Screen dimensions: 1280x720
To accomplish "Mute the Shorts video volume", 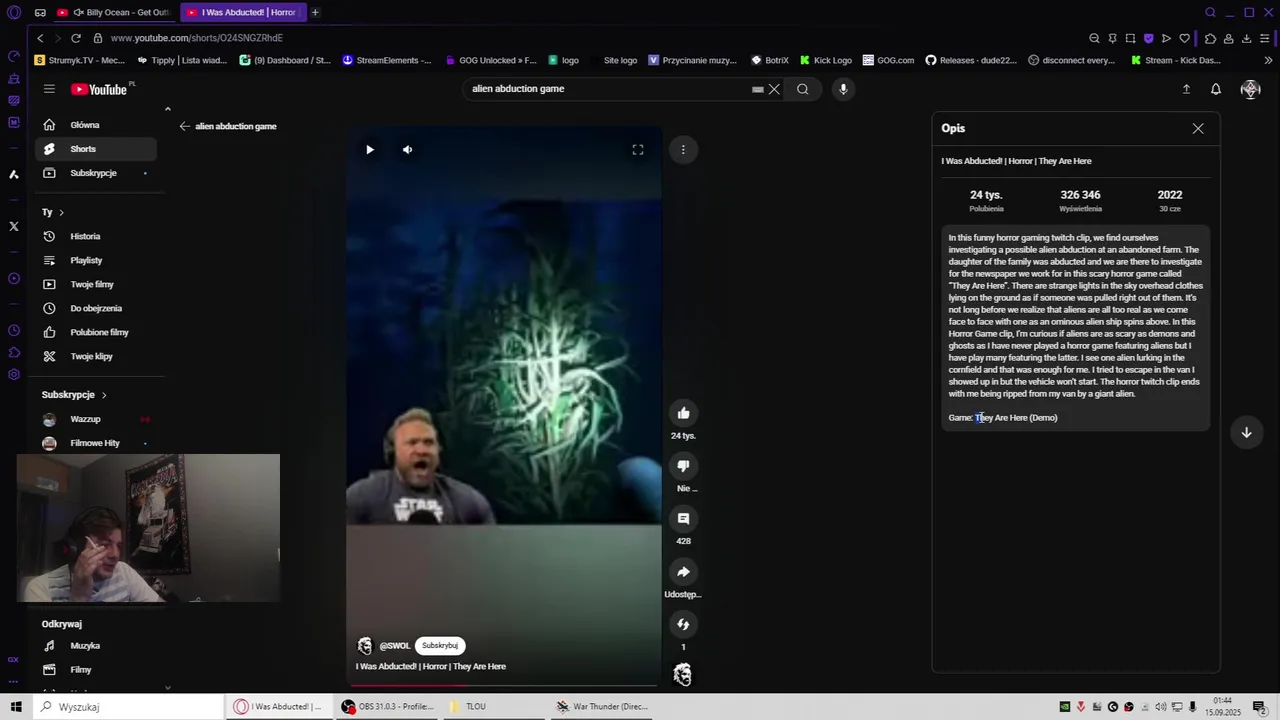I will pyautogui.click(x=407, y=150).
